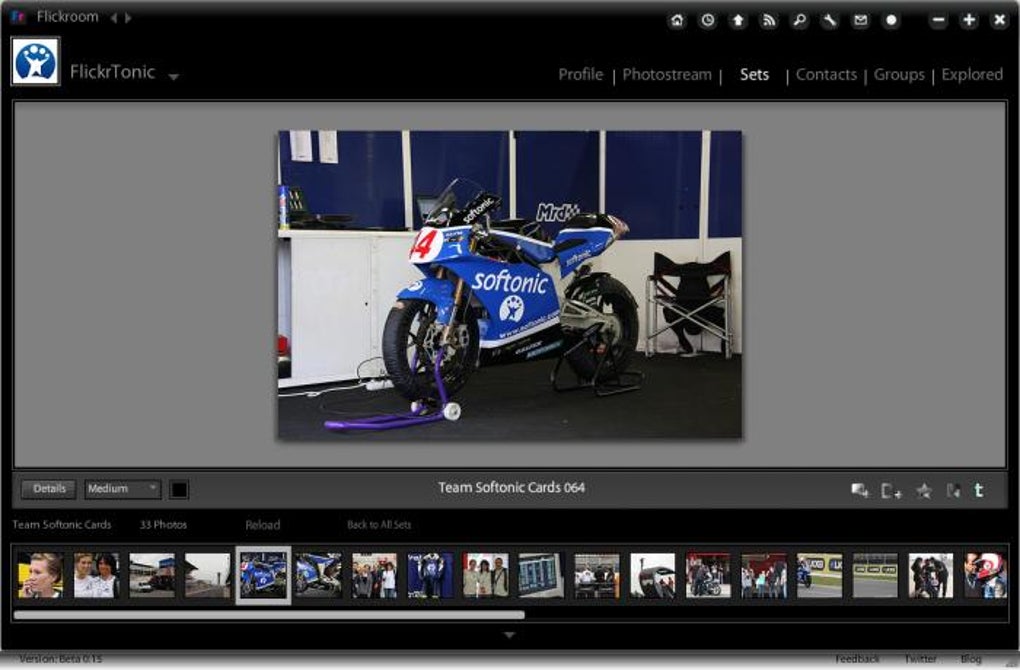The height and width of the screenshot is (670, 1020).
Task: Select the blue racing suit thumbnail
Action: click(430, 576)
